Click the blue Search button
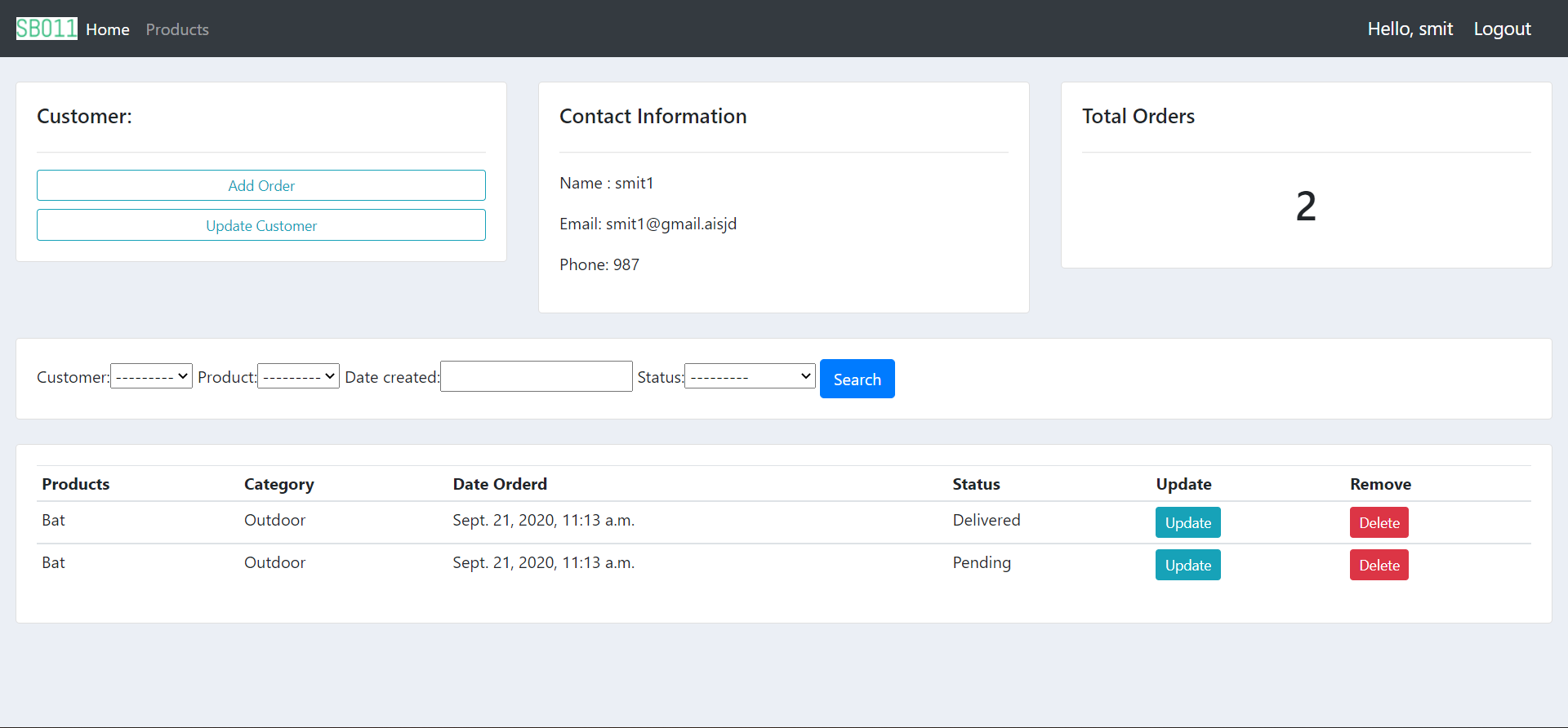Viewport: 1568px width, 728px height. tap(857, 379)
